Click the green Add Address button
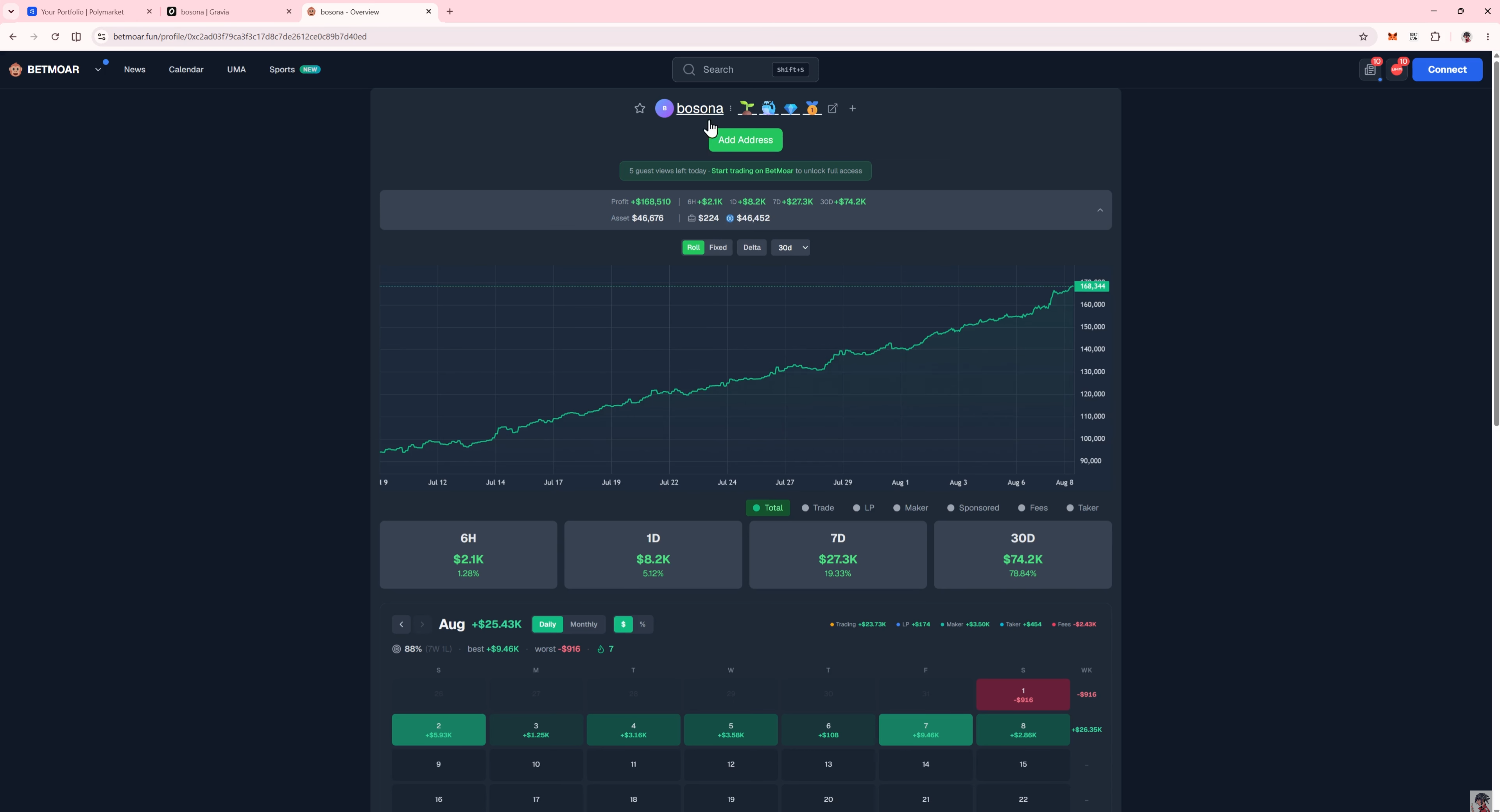Screen dimensions: 1500x812 (746, 140)
